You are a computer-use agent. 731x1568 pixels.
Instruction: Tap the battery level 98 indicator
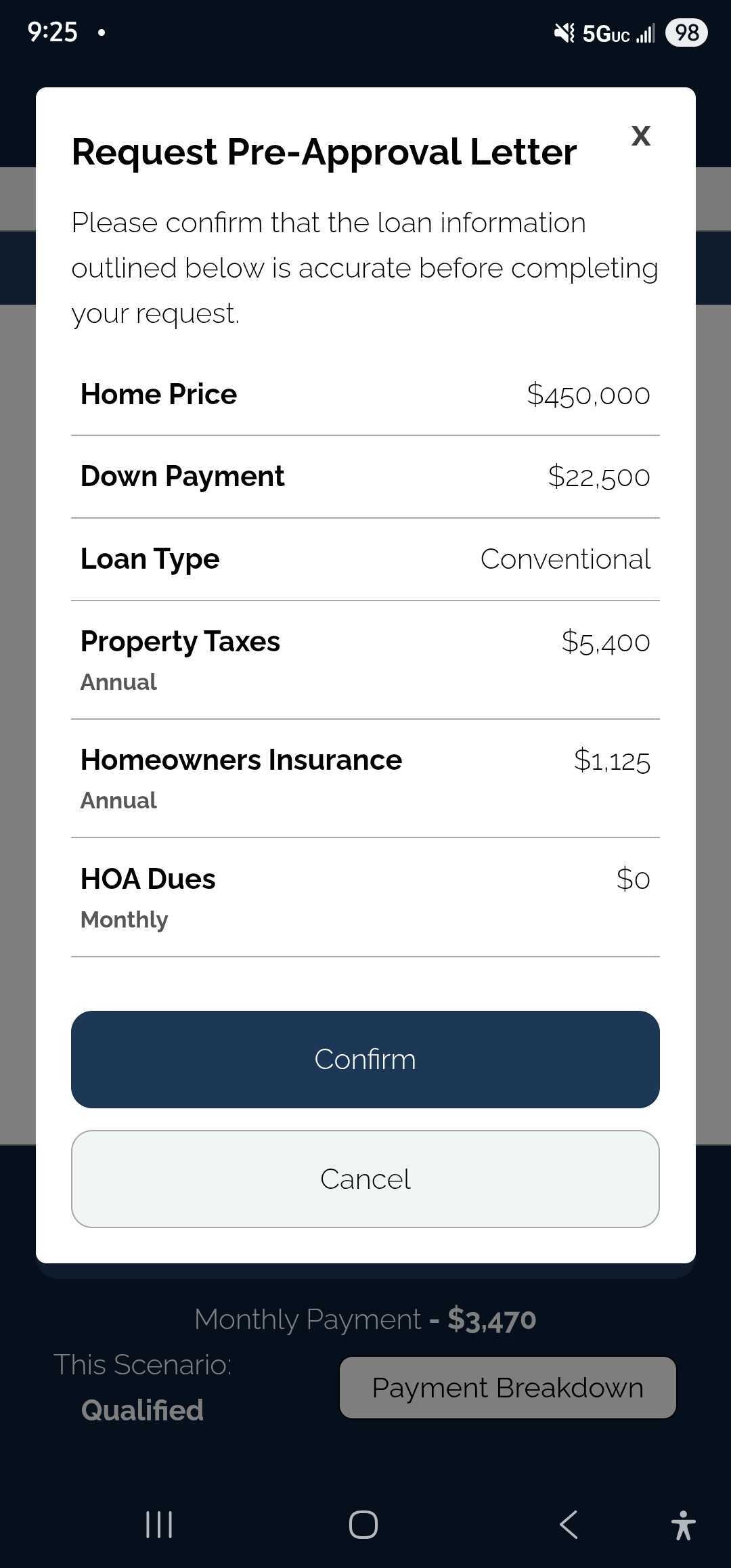point(686,32)
